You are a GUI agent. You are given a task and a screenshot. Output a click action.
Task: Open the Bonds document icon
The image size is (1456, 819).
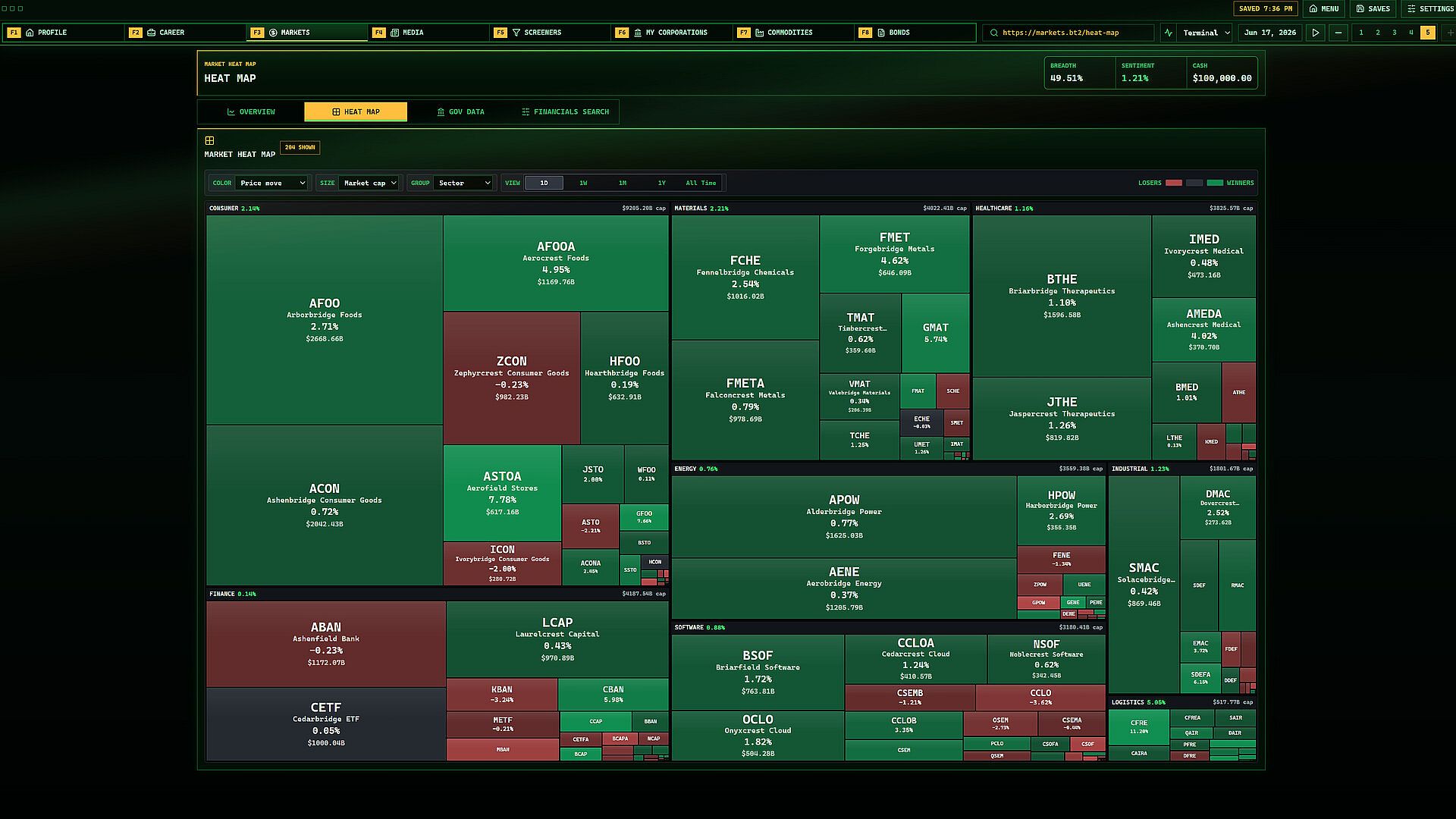pos(880,33)
